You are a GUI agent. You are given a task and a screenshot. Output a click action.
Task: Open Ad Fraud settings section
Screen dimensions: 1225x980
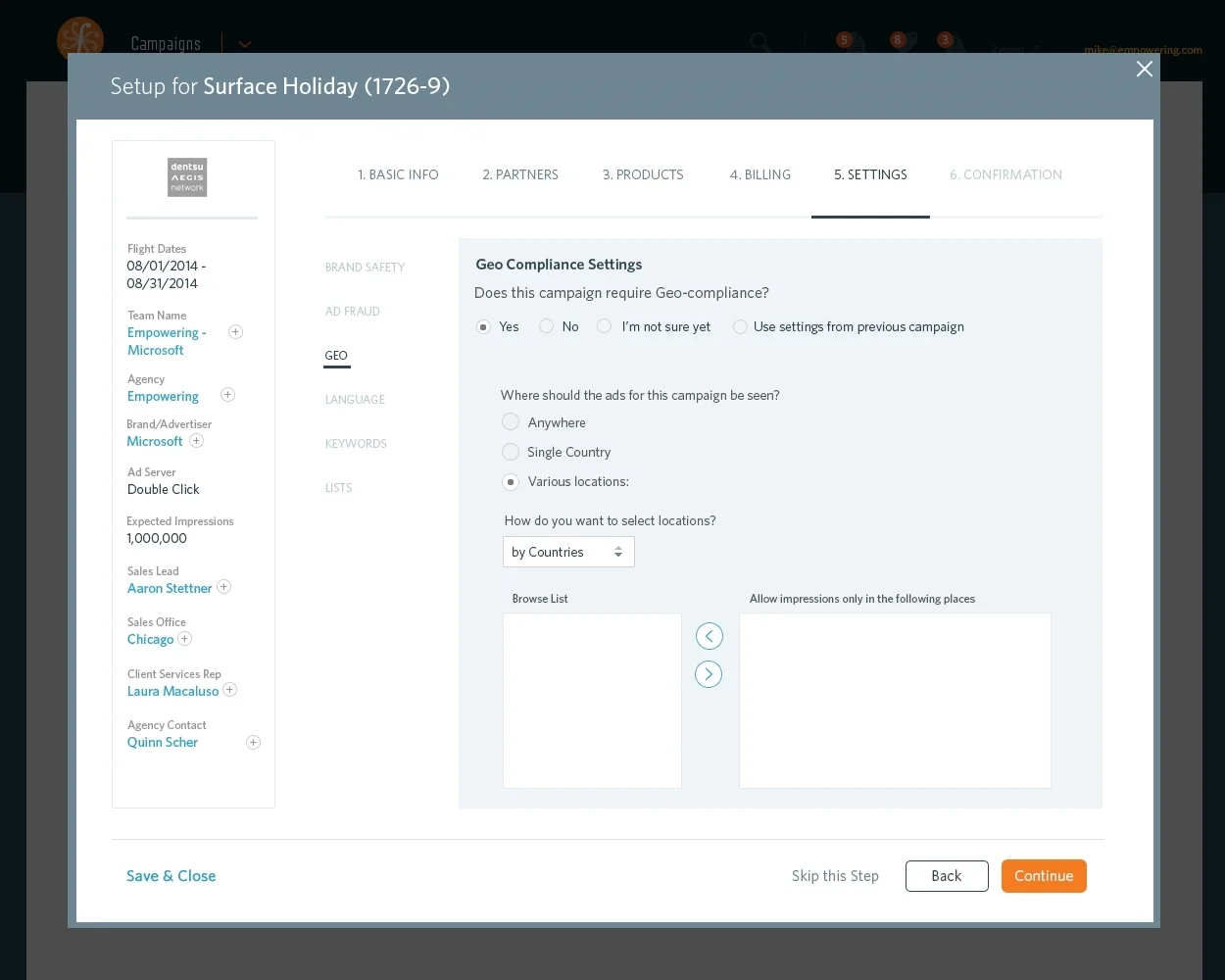(353, 312)
